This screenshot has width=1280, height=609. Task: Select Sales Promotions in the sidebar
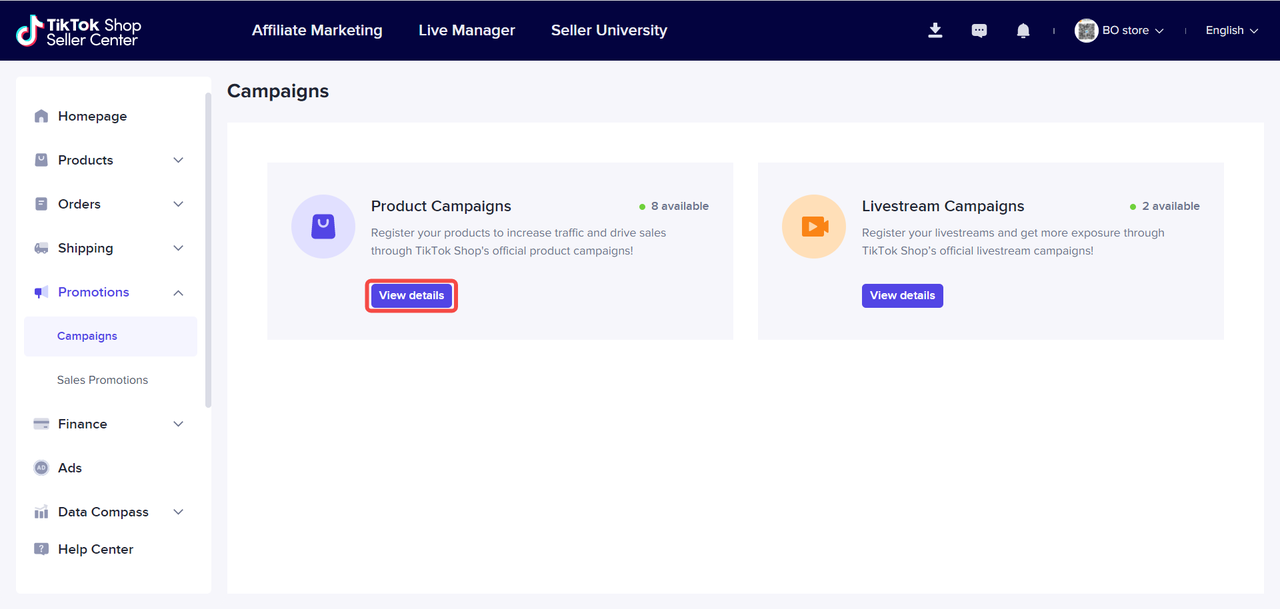click(x=102, y=380)
